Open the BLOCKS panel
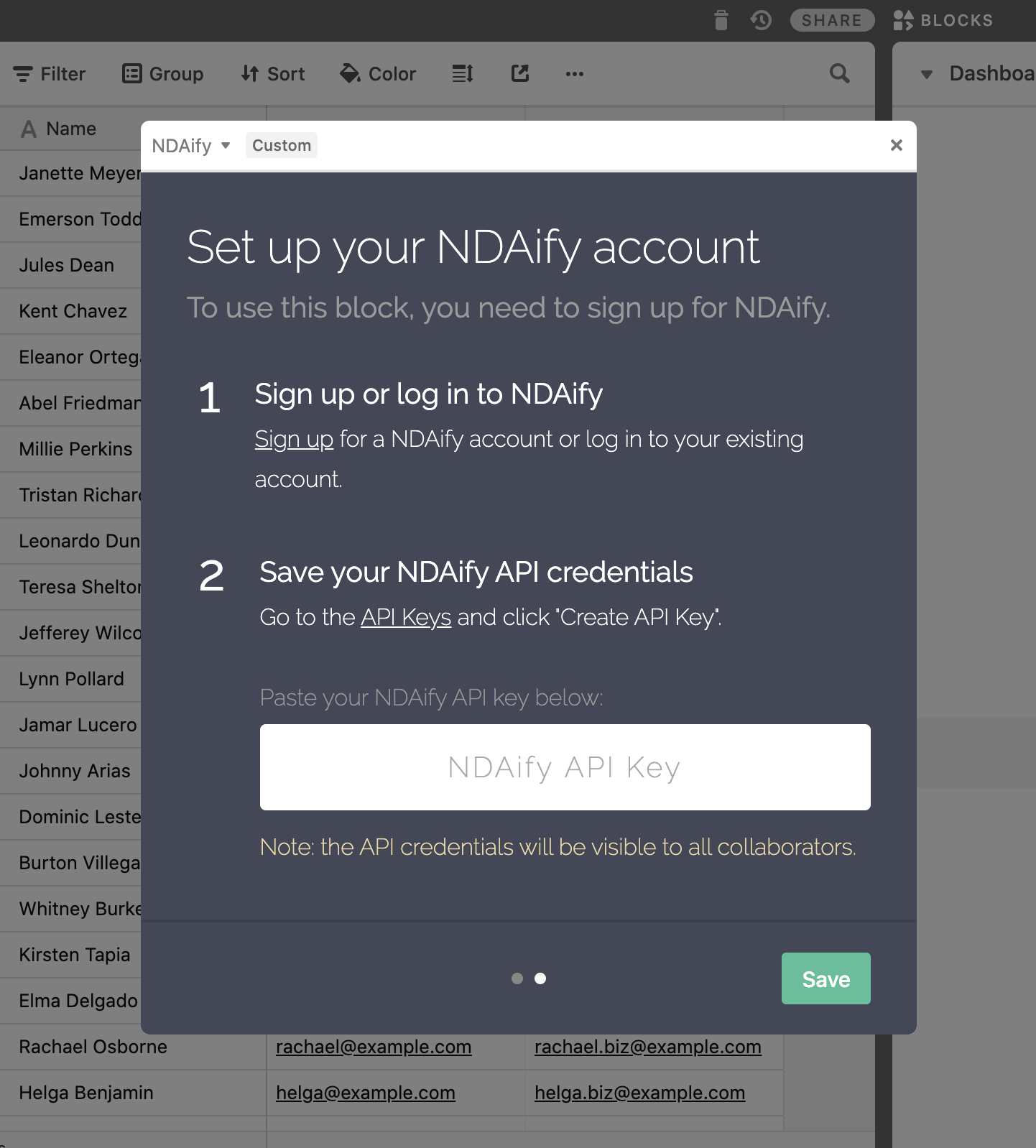Screen dimensions: 1036x1148 943,20
